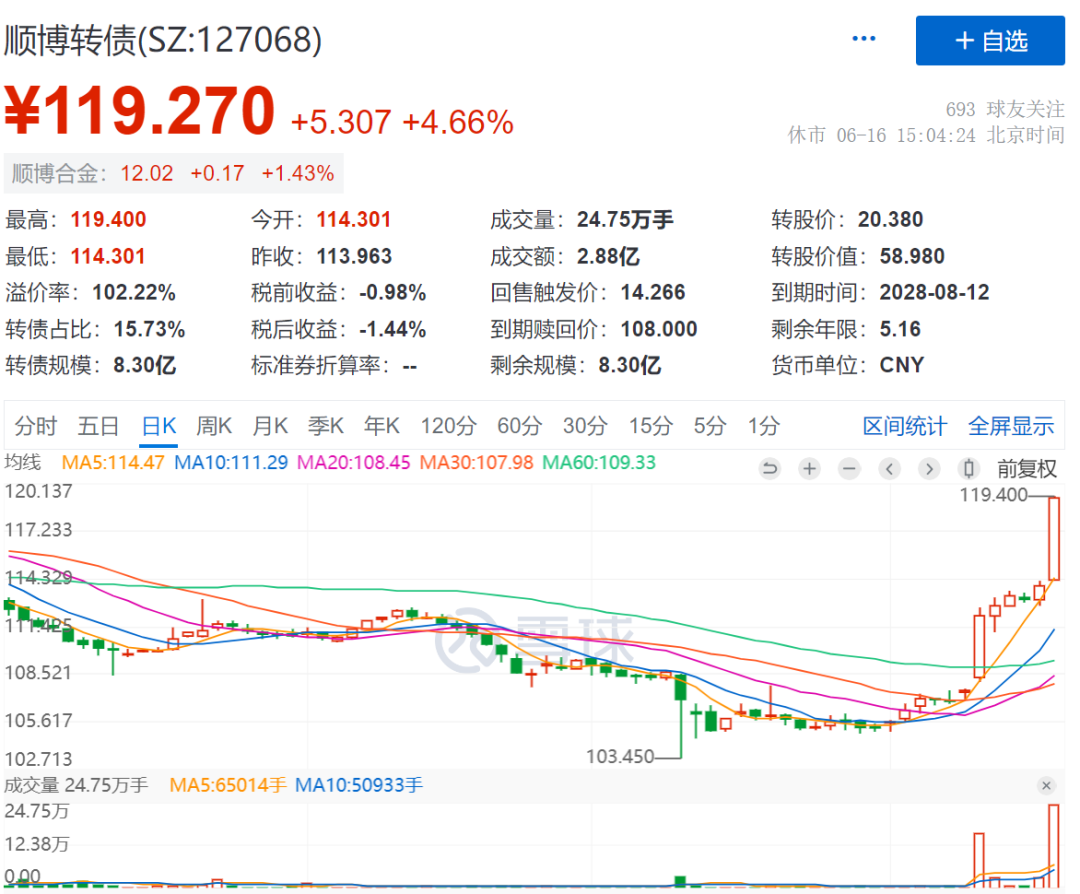Viewport: 1080px width, 894px height.
Task: Click the price ¥119.270
Action: tap(140, 110)
